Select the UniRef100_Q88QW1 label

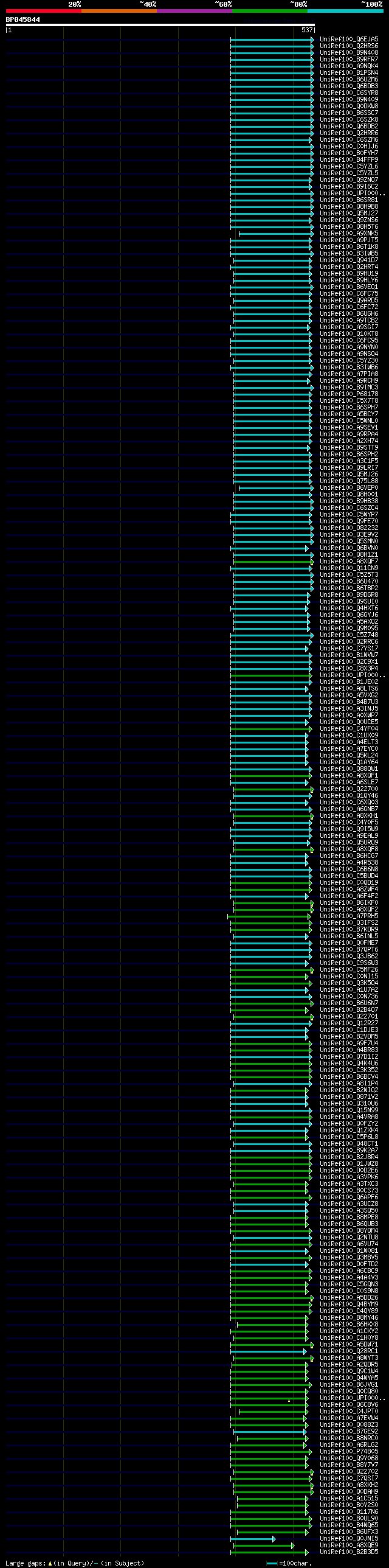click(349, 768)
